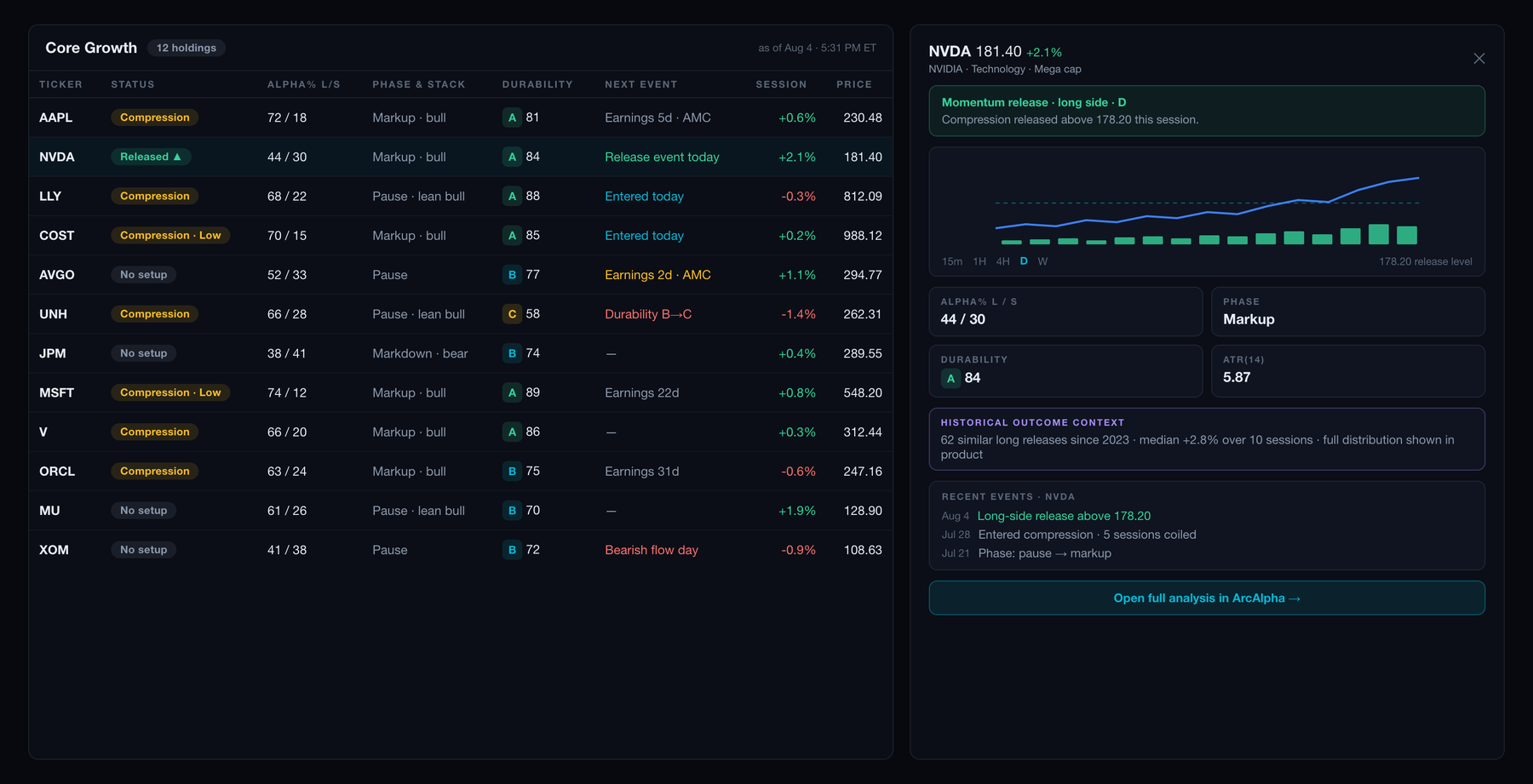Click the durability A badge for AAPL
This screenshot has width=1533, height=784.
click(x=512, y=117)
